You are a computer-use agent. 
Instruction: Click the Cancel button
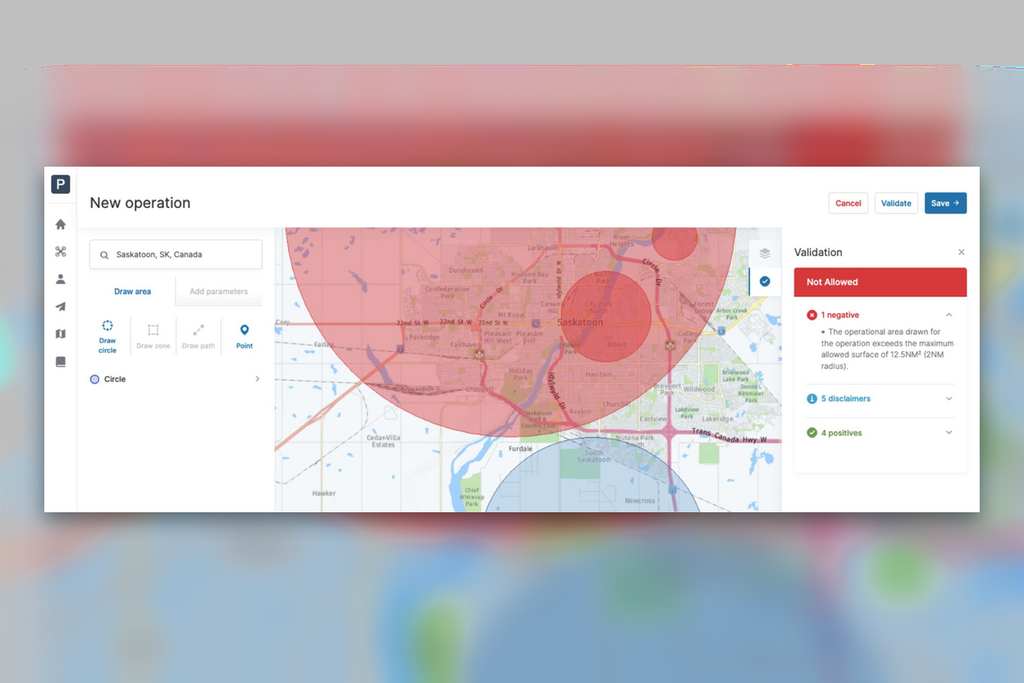848,203
